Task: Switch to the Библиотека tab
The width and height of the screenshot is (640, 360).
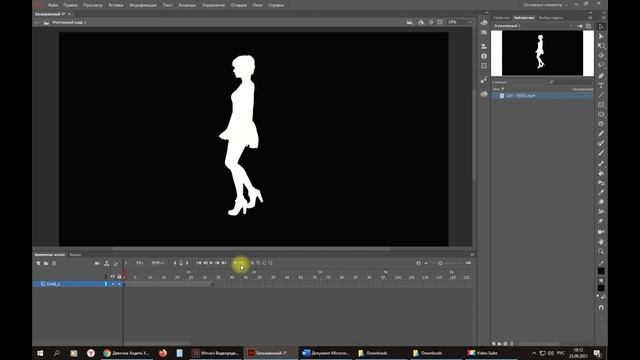Action: coord(524,18)
